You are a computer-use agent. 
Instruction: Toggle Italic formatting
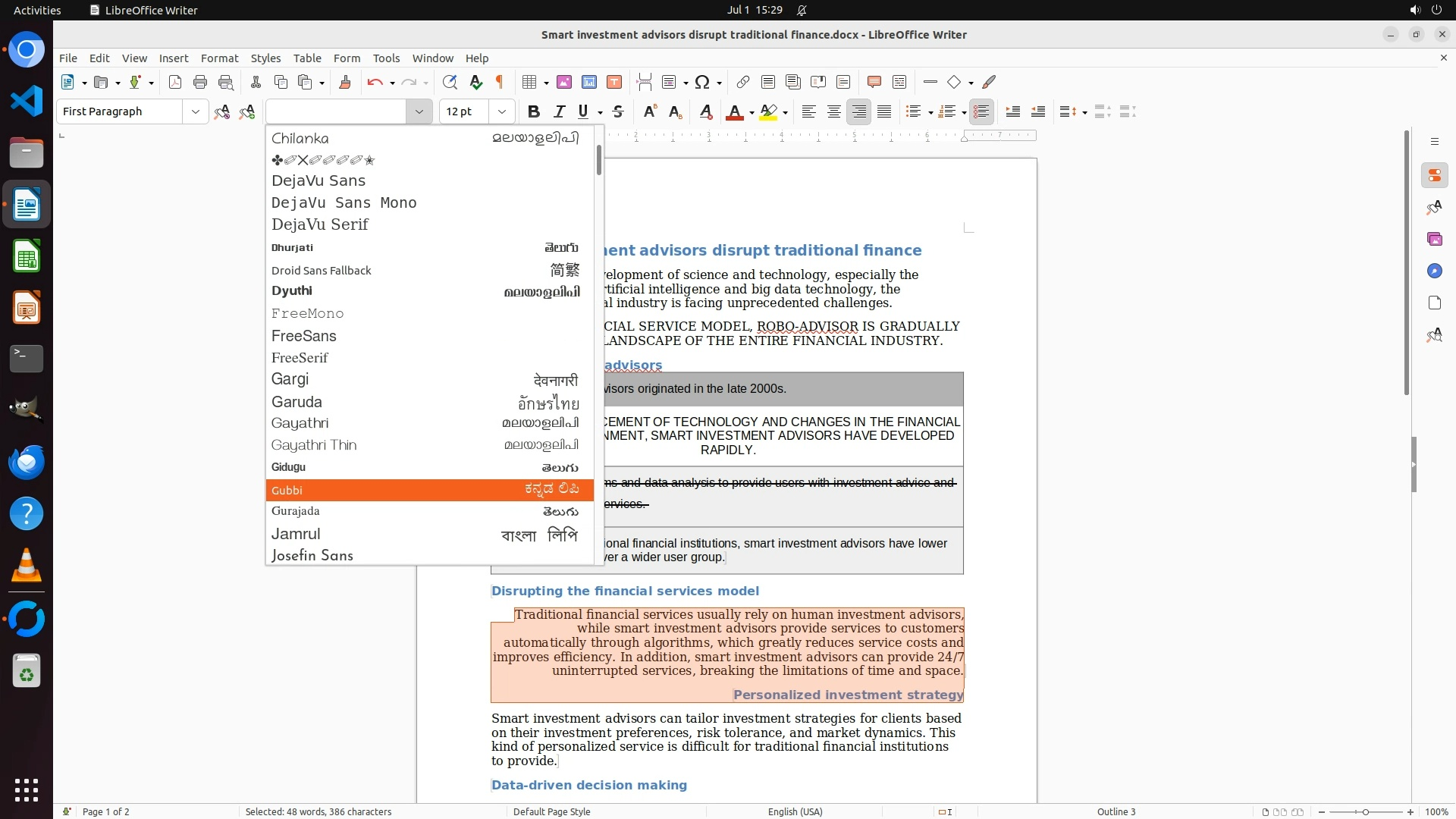pos(559,111)
